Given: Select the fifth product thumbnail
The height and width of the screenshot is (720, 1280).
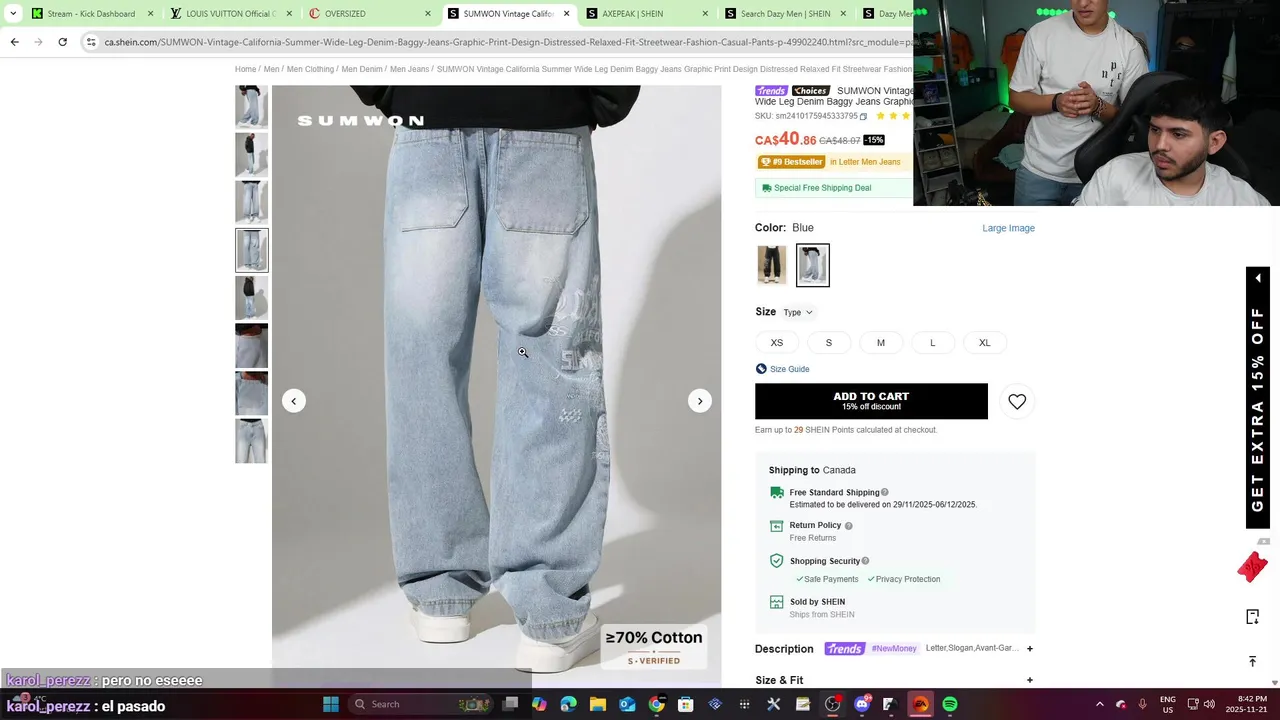Looking at the screenshot, I should coord(251,298).
